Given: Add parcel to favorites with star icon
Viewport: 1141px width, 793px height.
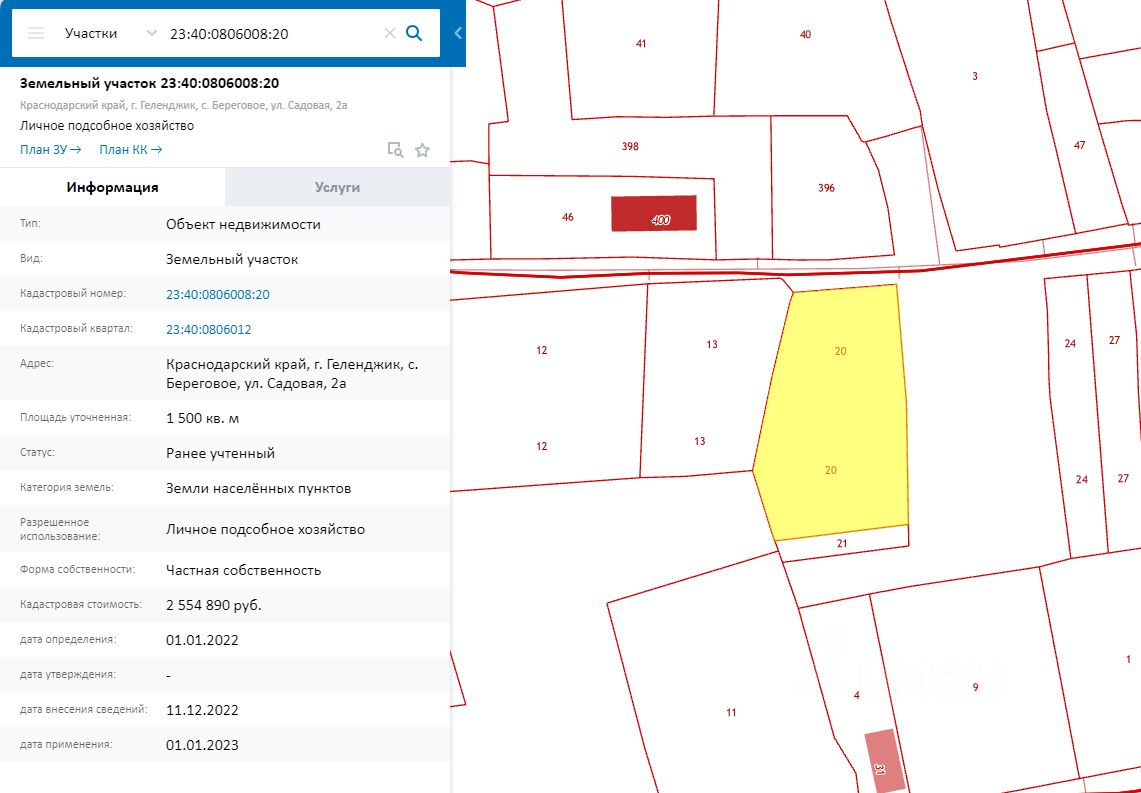Looking at the screenshot, I should click(x=422, y=150).
